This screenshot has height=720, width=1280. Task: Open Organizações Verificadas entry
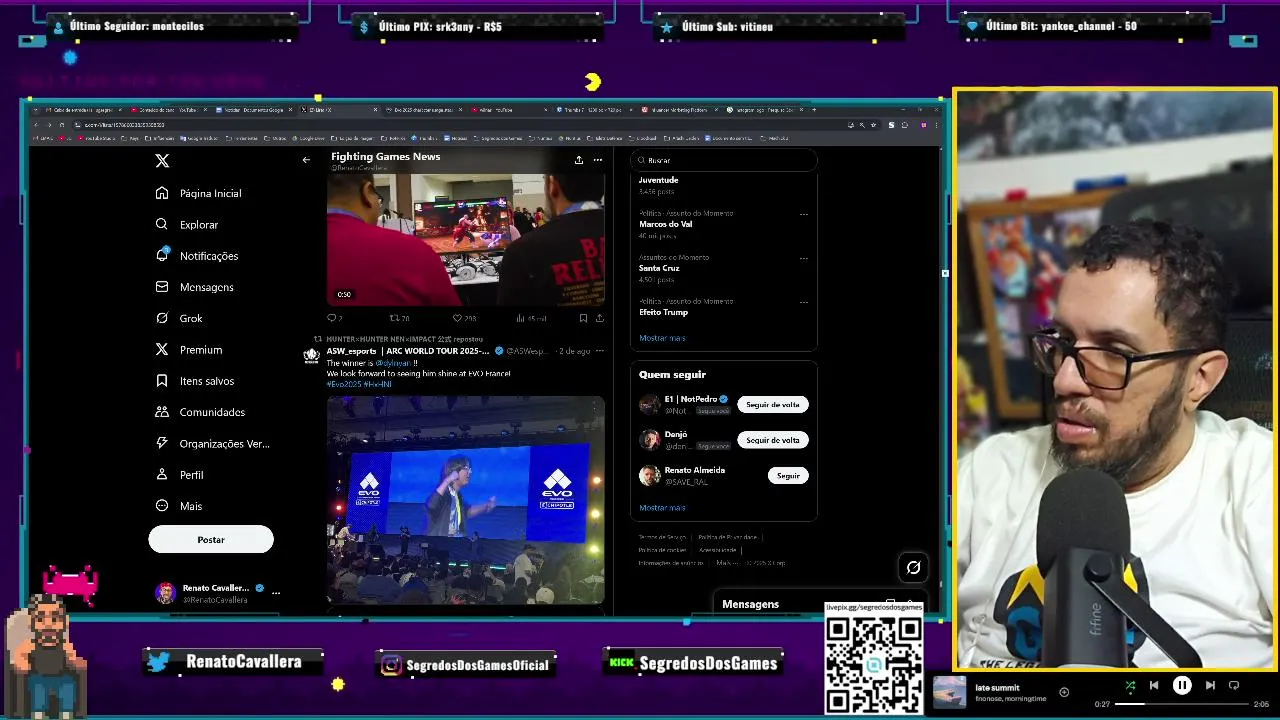click(213, 444)
